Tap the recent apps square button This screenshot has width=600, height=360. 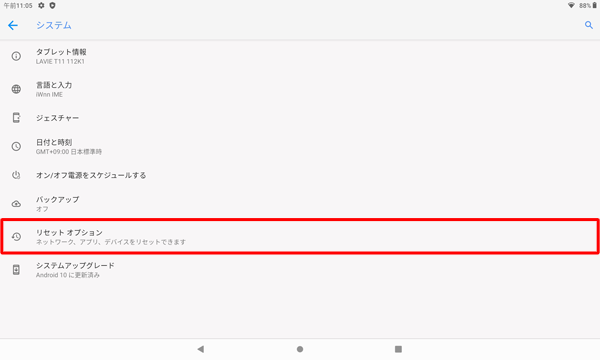click(398, 349)
